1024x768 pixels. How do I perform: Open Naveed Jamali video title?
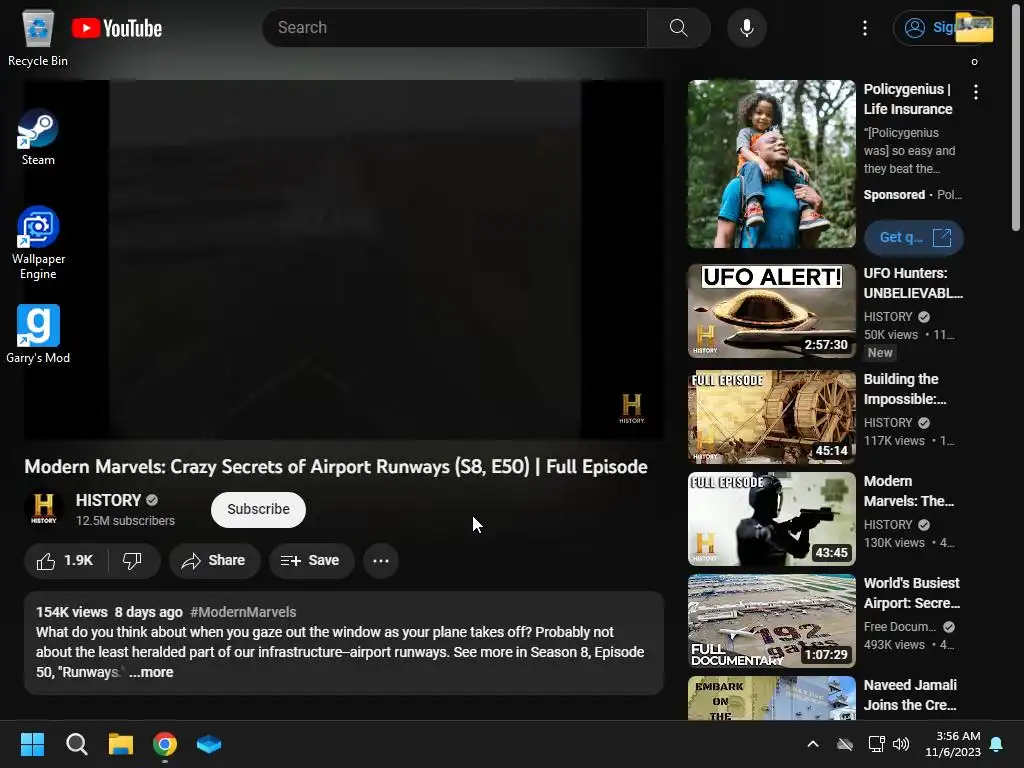coord(910,695)
